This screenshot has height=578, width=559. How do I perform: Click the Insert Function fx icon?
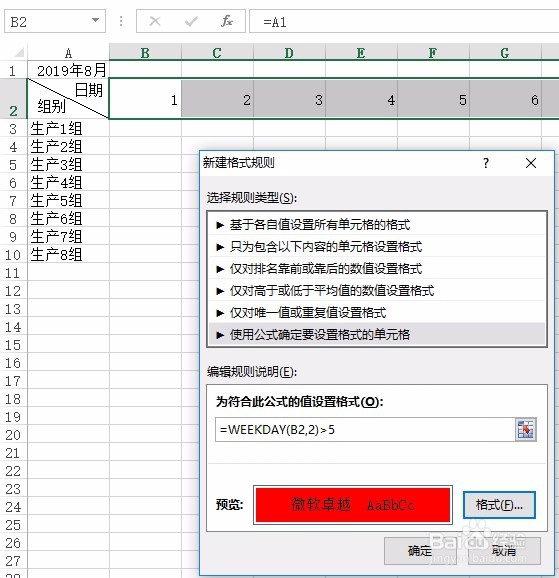226,21
